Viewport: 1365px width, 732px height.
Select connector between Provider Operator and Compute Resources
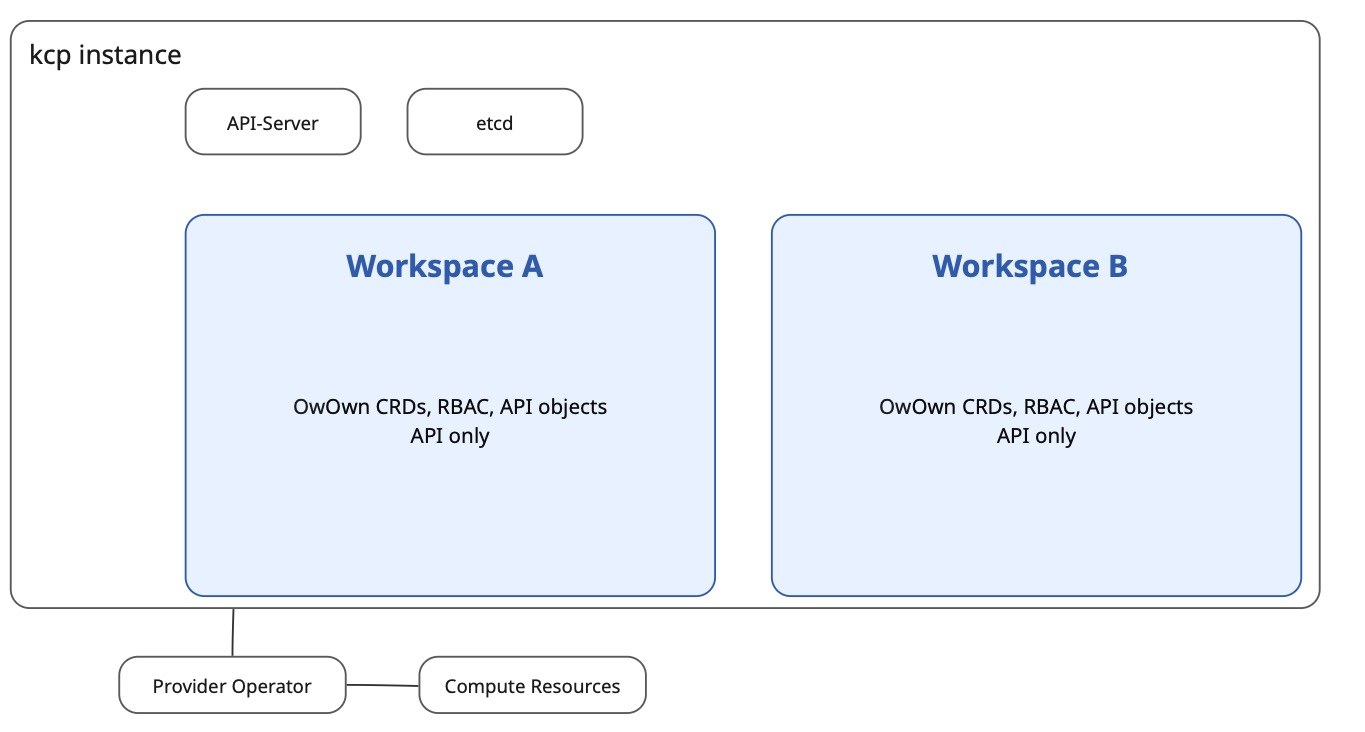click(x=382, y=685)
